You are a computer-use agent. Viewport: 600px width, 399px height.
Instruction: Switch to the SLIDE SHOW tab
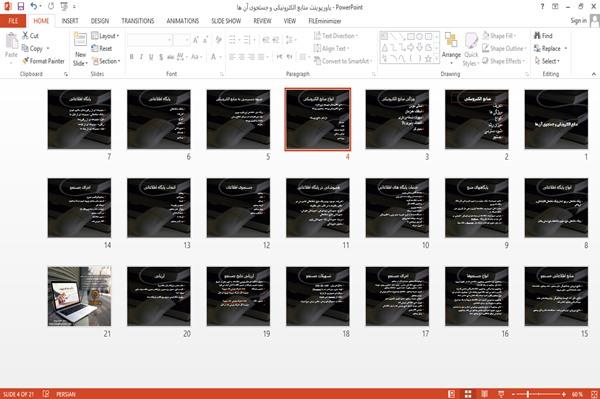226,21
